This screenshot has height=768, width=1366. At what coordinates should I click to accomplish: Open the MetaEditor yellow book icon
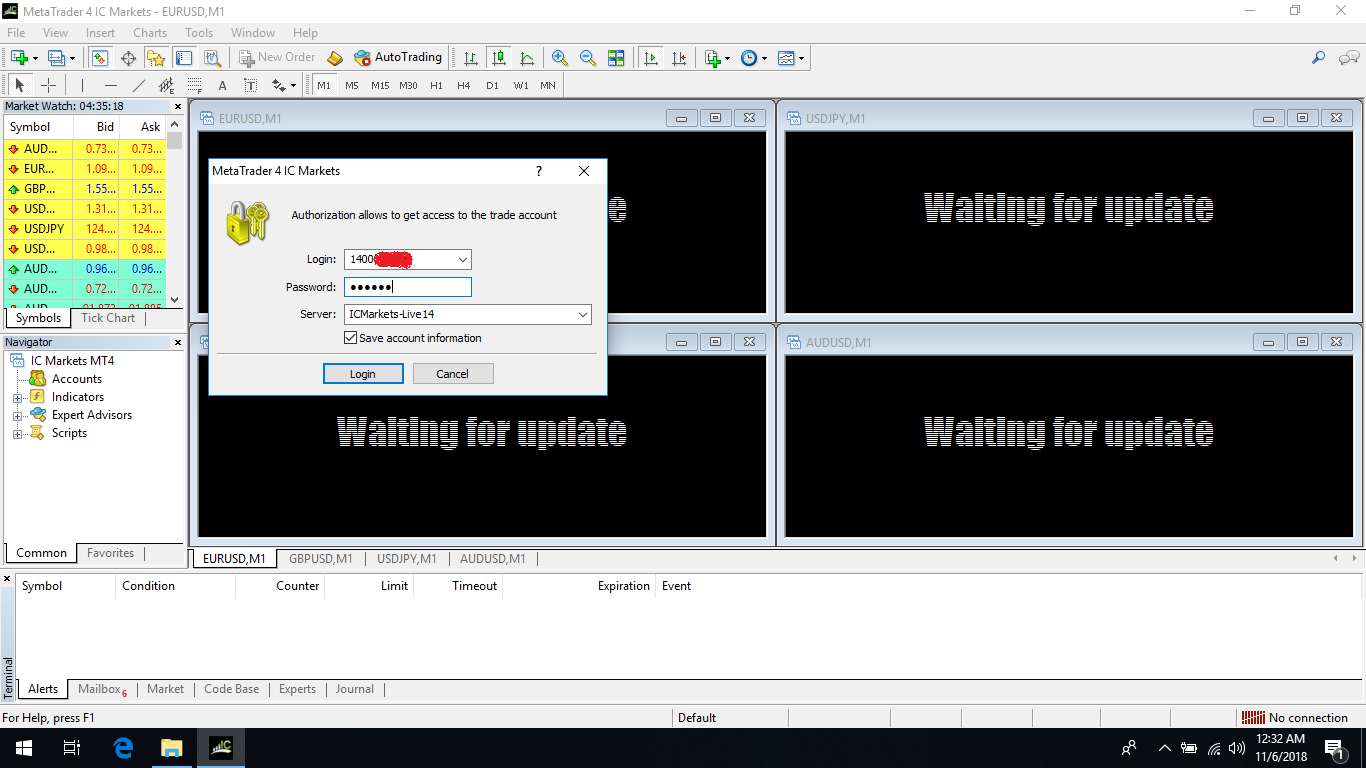tap(335, 58)
